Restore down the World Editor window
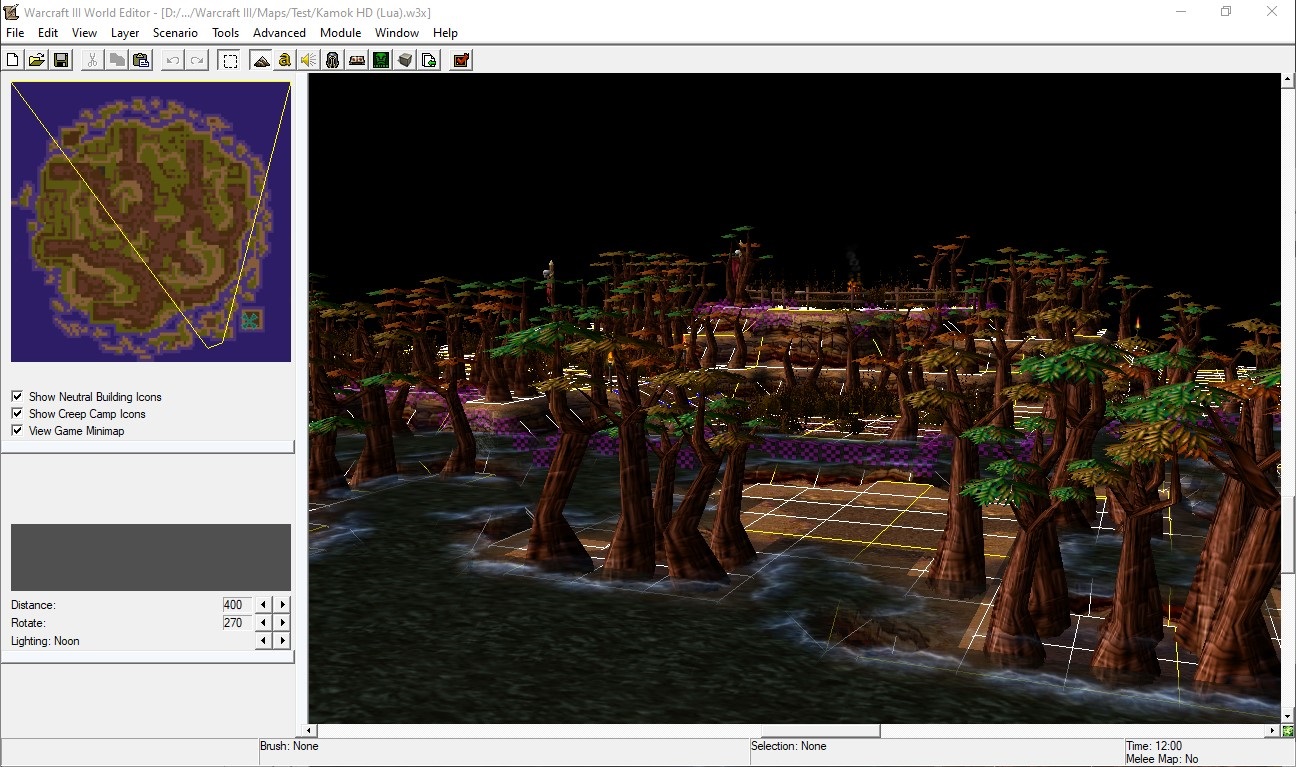This screenshot has width=1296, height=767. tap(1226, 11)
